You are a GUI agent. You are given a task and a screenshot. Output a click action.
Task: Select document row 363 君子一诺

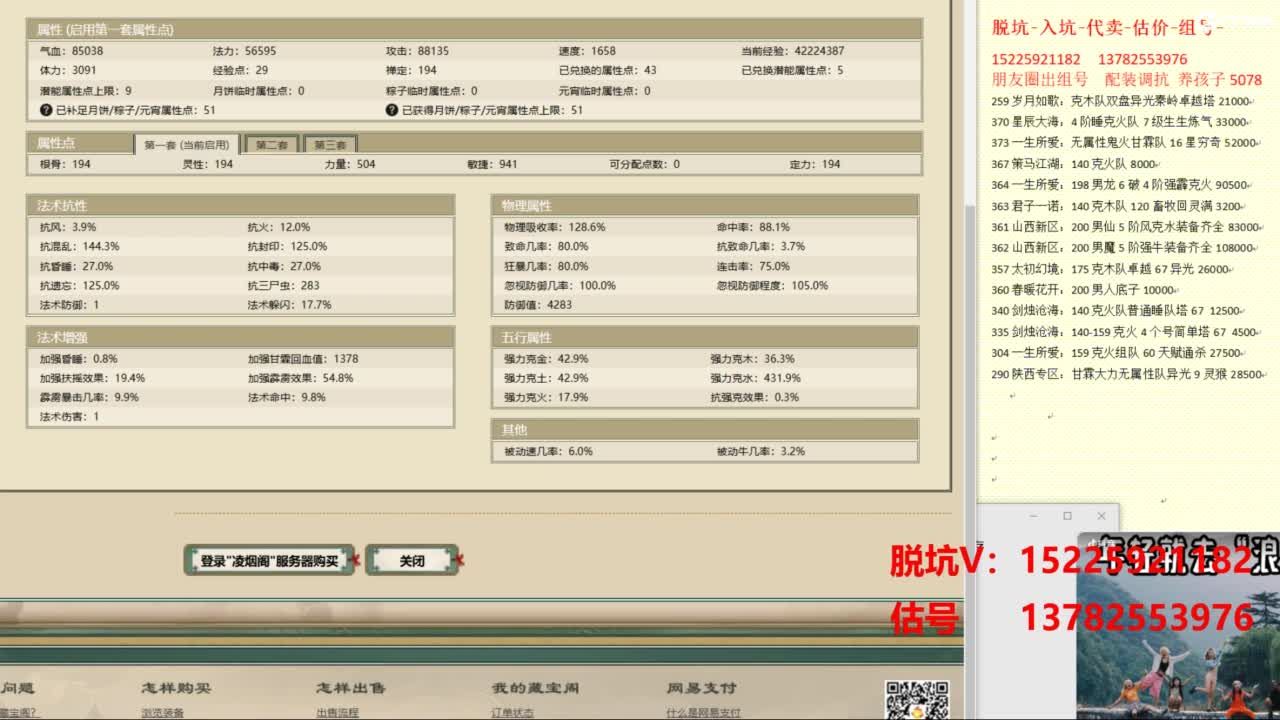pyautogui.click(x=1119, y=206)
